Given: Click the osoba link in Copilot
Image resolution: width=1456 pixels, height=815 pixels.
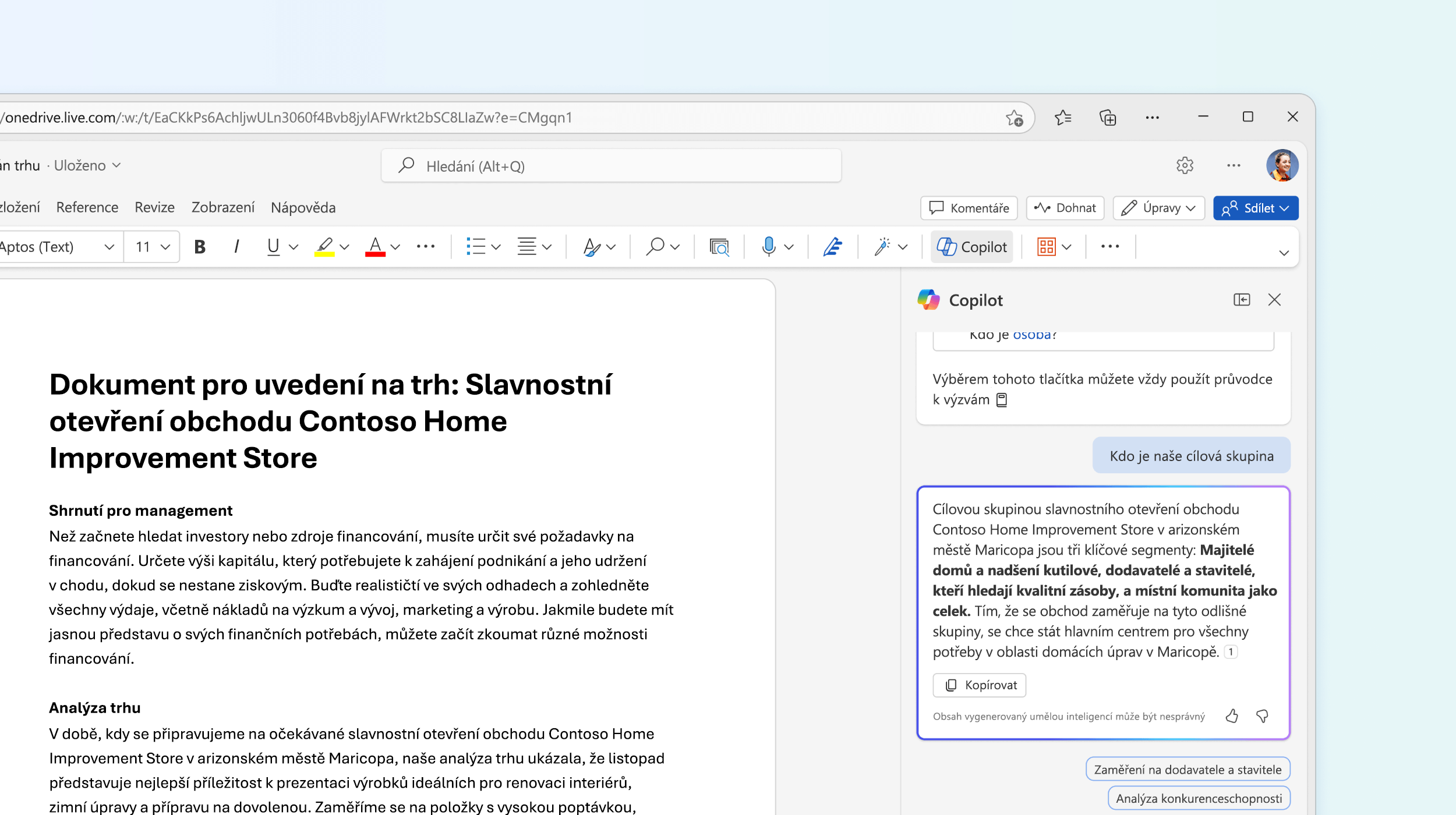Looking at the screenshot, I should coord(1032,335).
